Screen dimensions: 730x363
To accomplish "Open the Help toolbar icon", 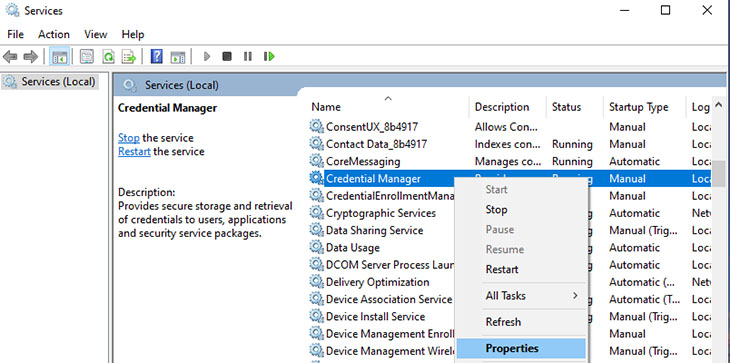I will (x=157, y=57).
